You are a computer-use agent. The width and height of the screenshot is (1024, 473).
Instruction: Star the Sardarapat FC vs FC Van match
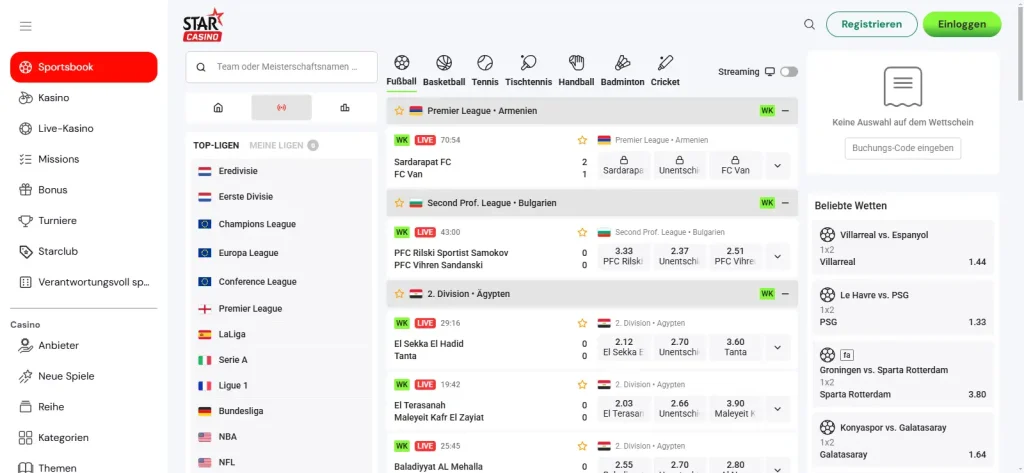point(582,140)
